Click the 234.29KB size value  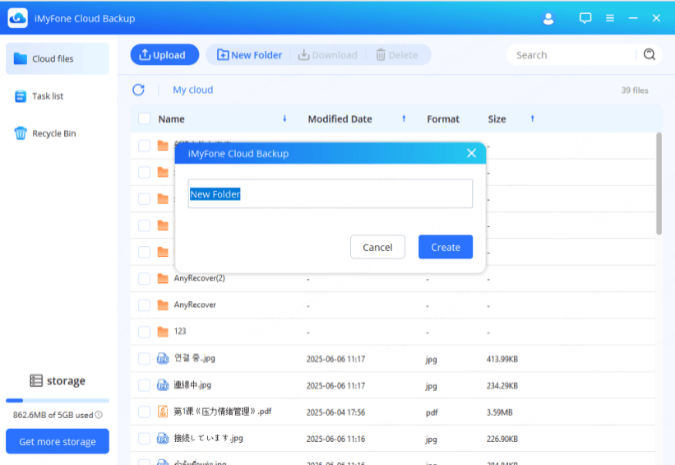click(502, 386)
